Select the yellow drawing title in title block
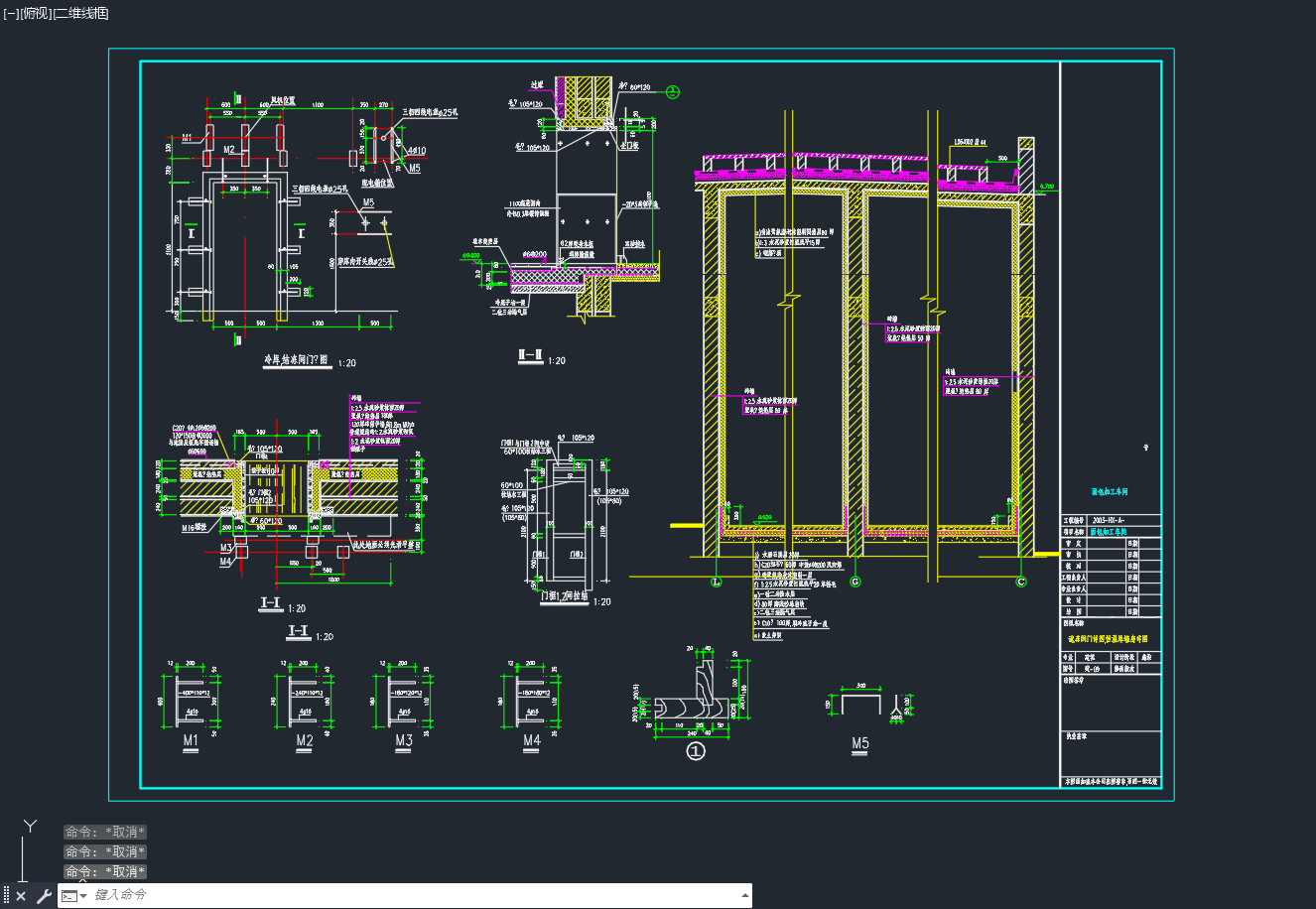 (1108, 639)
